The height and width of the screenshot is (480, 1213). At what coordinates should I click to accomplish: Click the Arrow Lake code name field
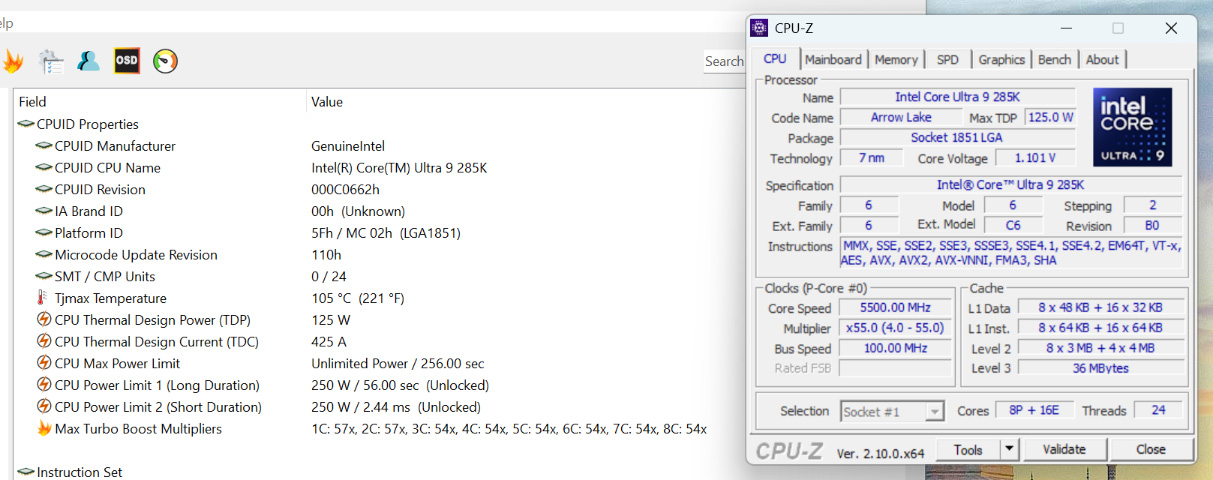tap(901, 117)
